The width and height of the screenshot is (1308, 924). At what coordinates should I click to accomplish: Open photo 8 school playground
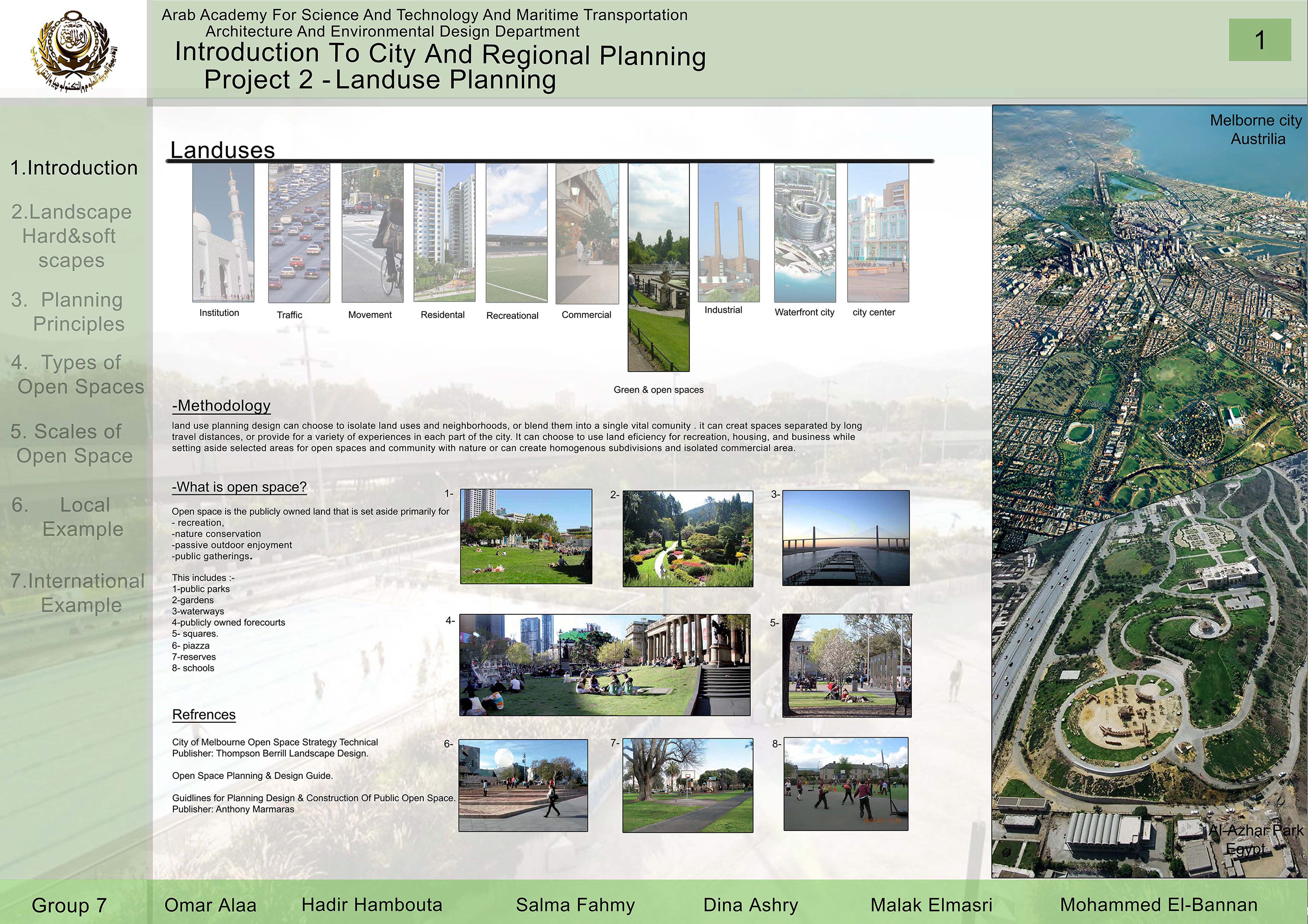pos(846,784)
